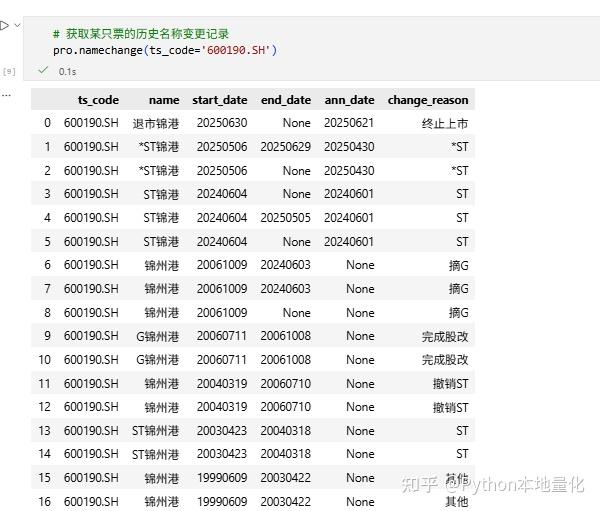600x511 pixels.
Task: Click the ann_date column header
Action: (x=349, y=100)
